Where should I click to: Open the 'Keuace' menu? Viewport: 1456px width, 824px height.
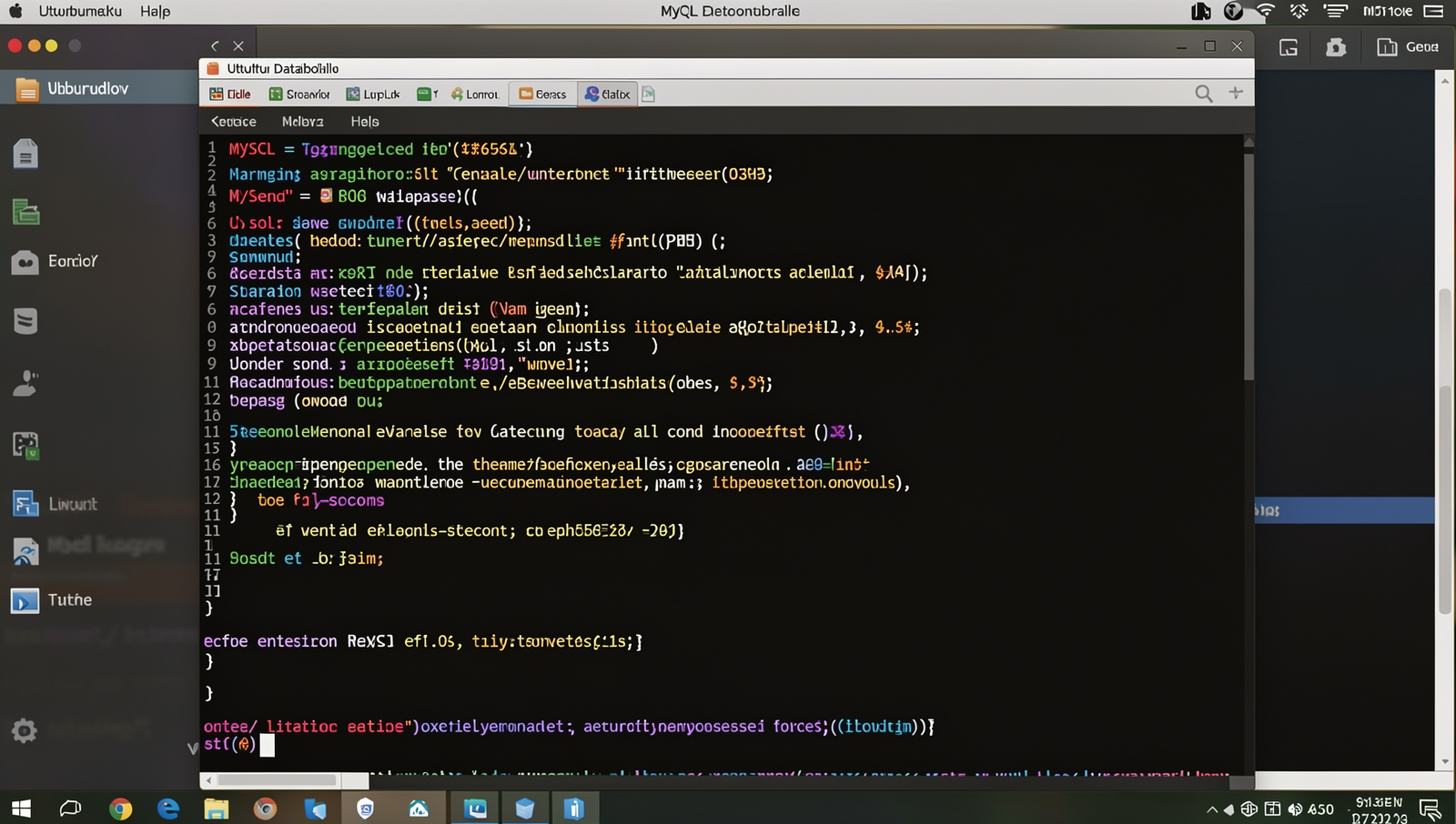pos(234,121)
